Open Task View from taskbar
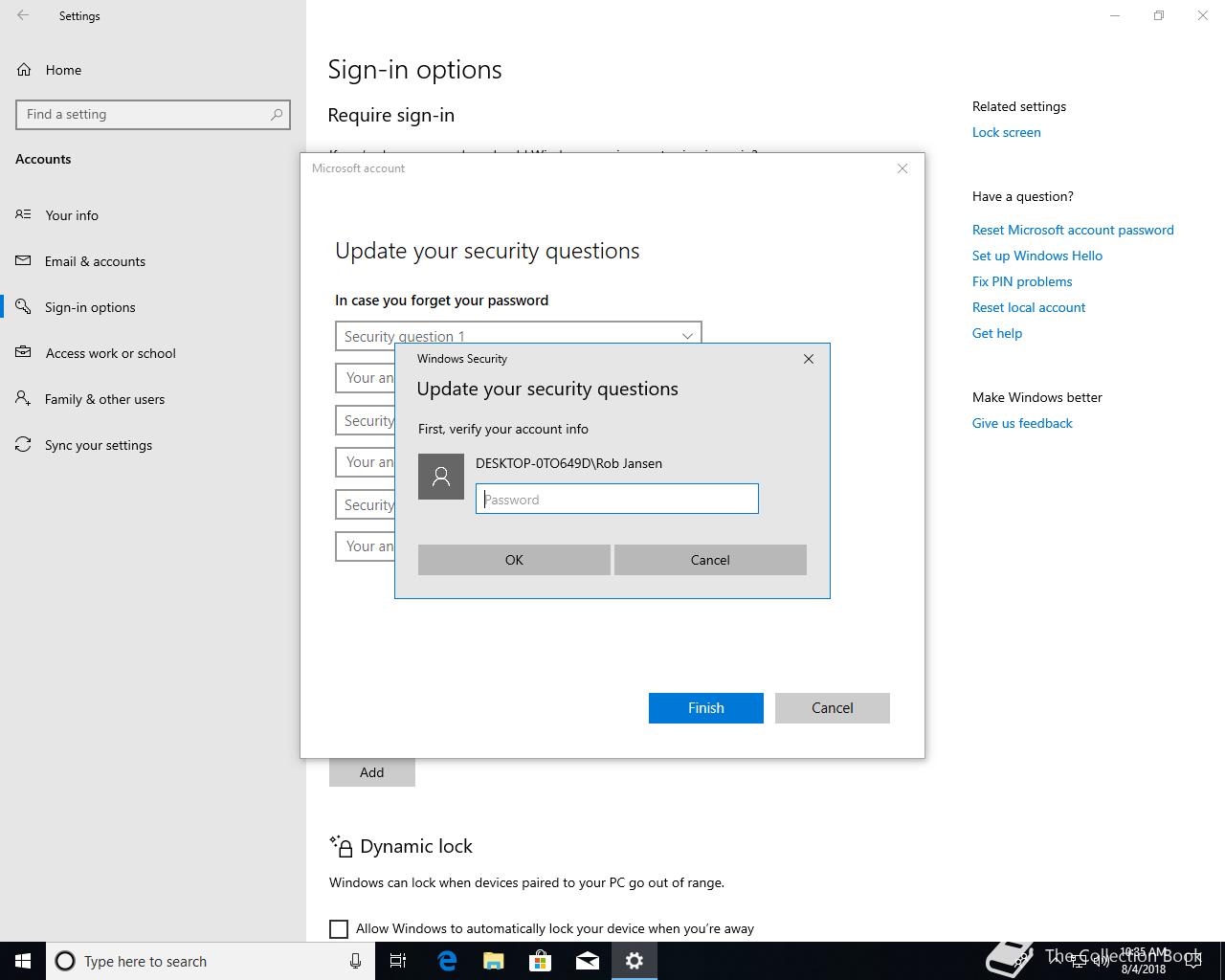 [x=398, y=961]
